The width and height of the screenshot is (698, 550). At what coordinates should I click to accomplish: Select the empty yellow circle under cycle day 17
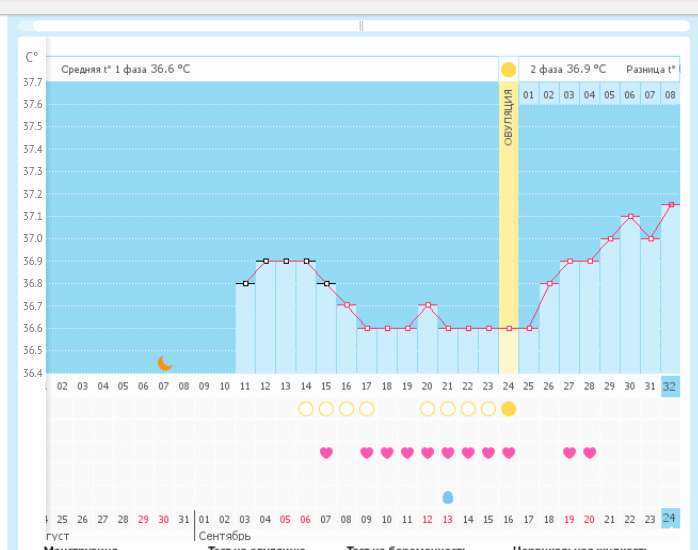[x=367, y=408]
